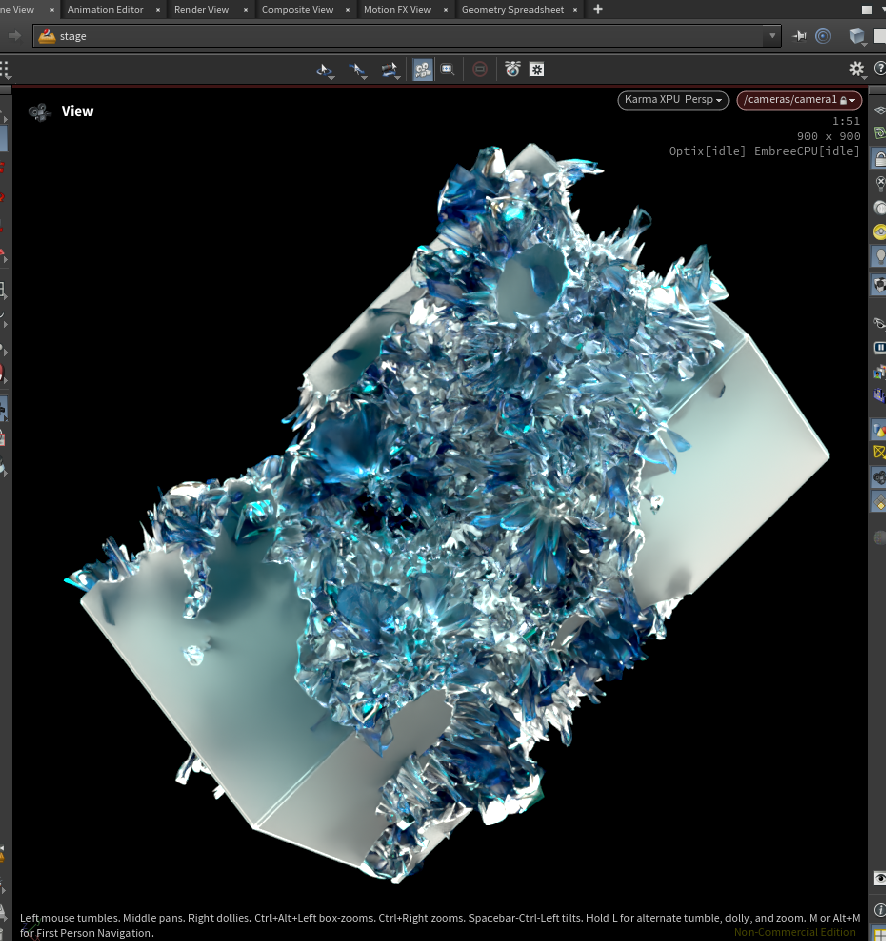This screenshot has height=941, width=886.
Task: Click the yellow dome light icon
Action: point(879,232)
